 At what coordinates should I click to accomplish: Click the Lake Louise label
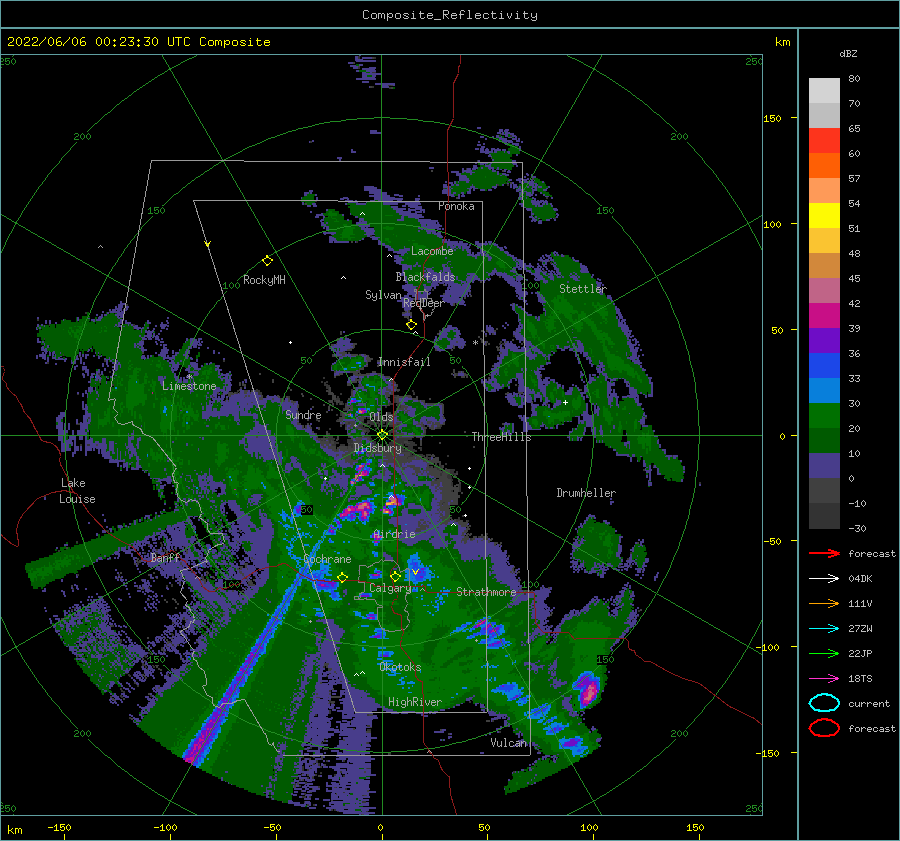[77, 491]
